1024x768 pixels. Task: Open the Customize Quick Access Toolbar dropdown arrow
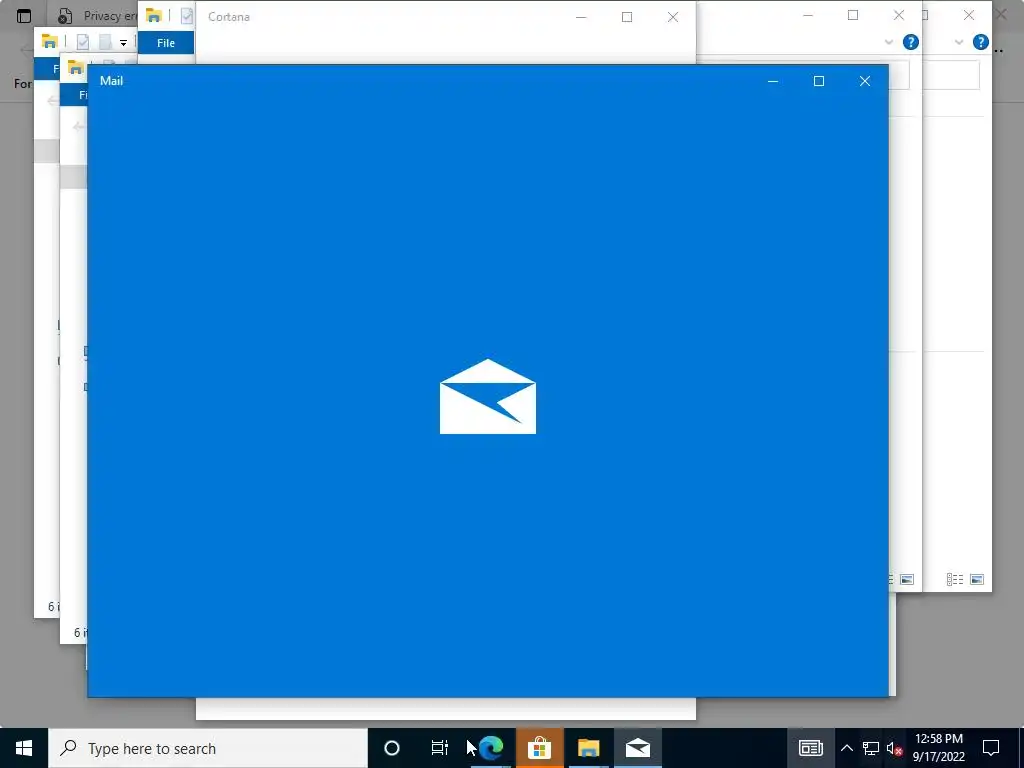point(123,43)
